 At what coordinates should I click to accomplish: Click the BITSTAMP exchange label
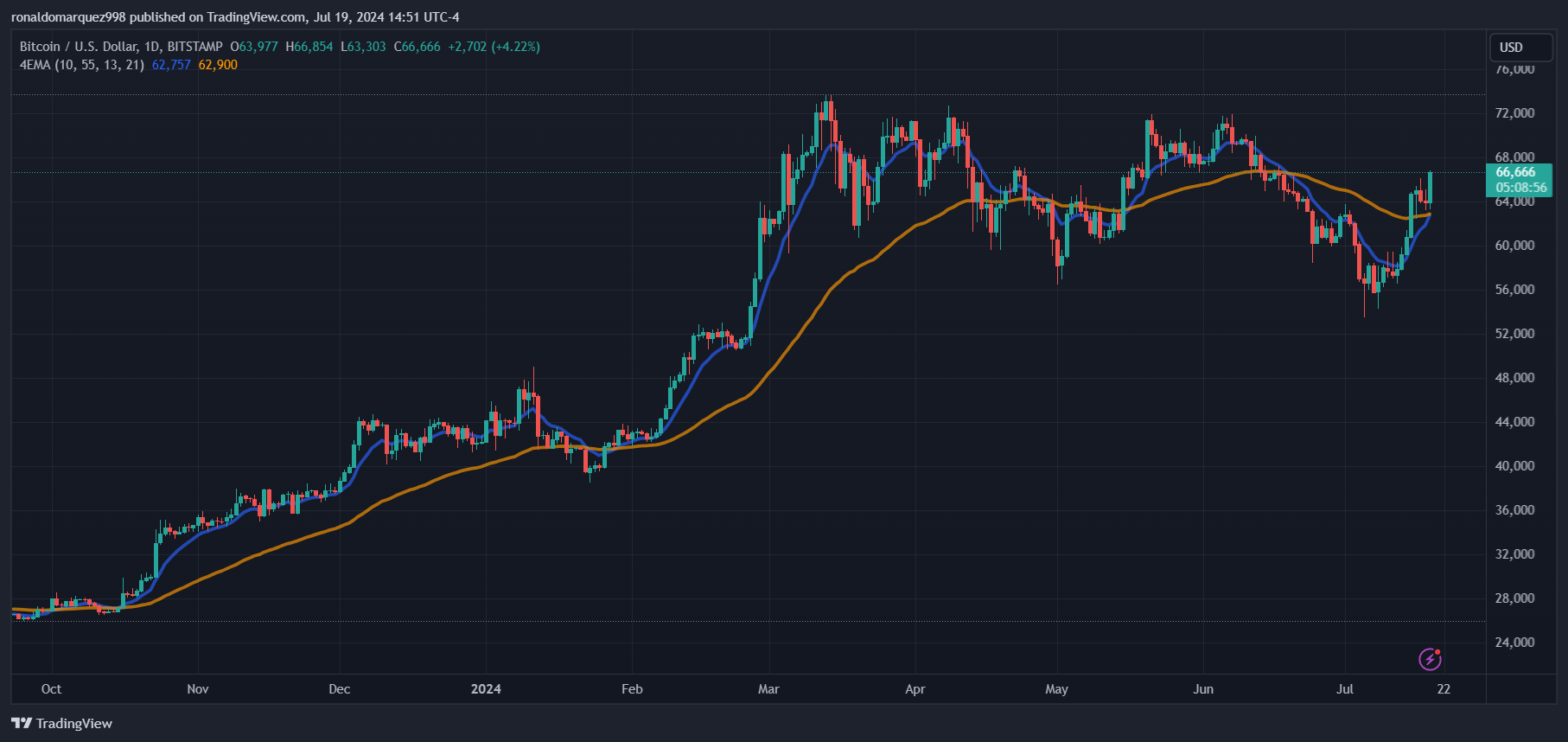194,47
